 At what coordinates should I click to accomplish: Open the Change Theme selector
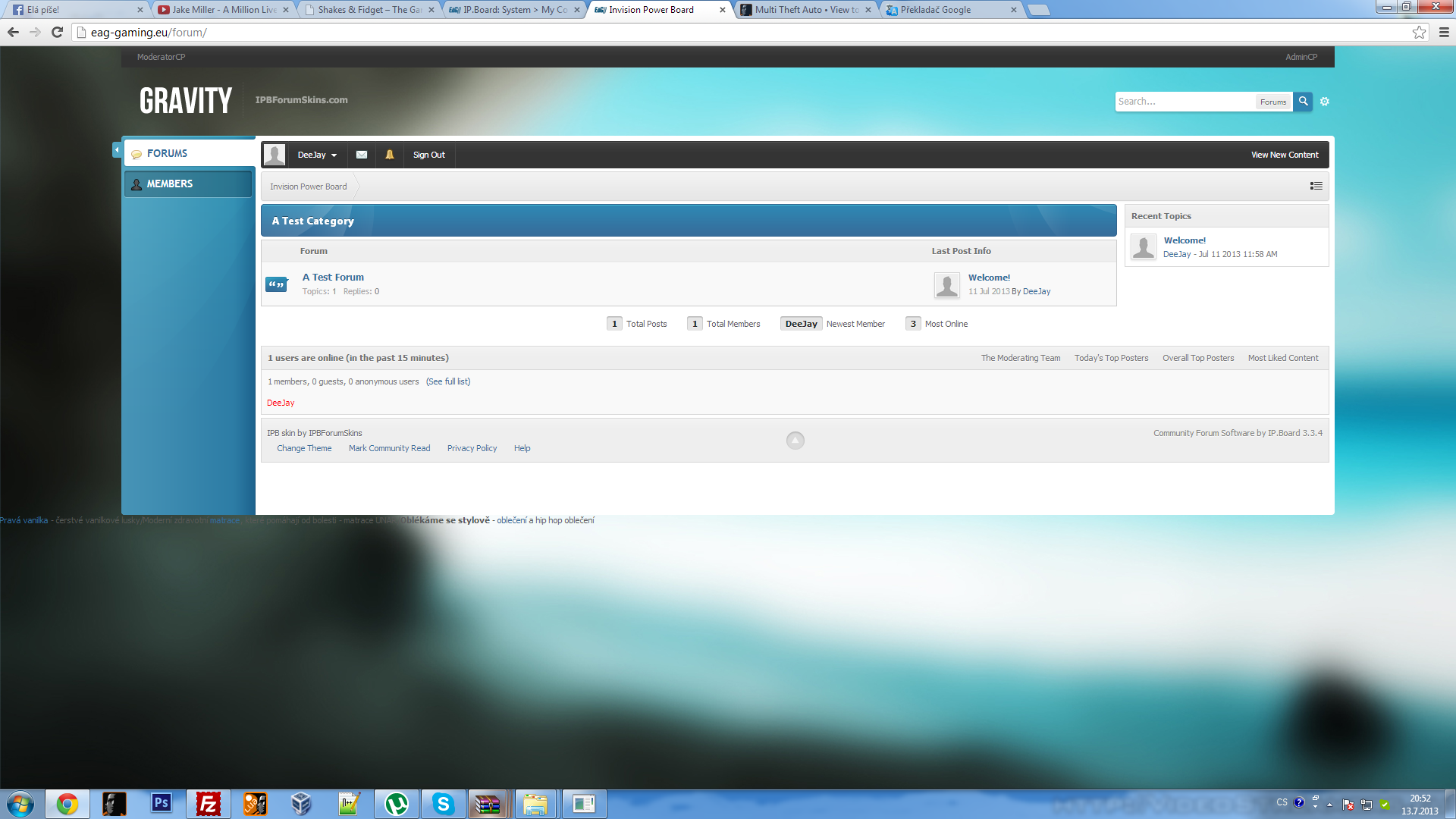pyautogui.click(x=304, y=448)
